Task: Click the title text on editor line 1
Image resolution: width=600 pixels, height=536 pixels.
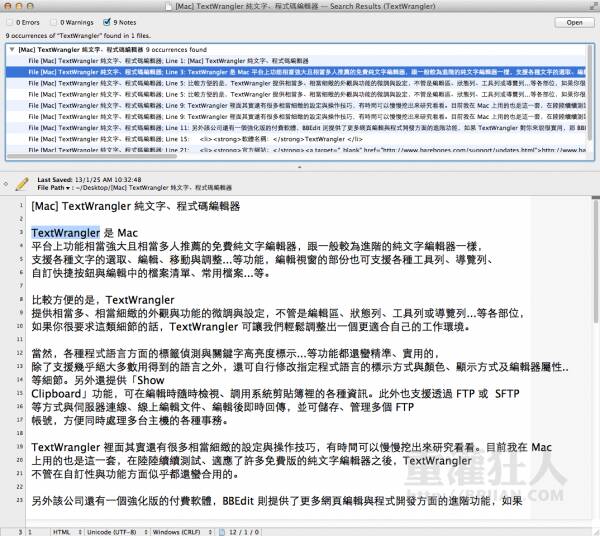Action: pos(135,206)
